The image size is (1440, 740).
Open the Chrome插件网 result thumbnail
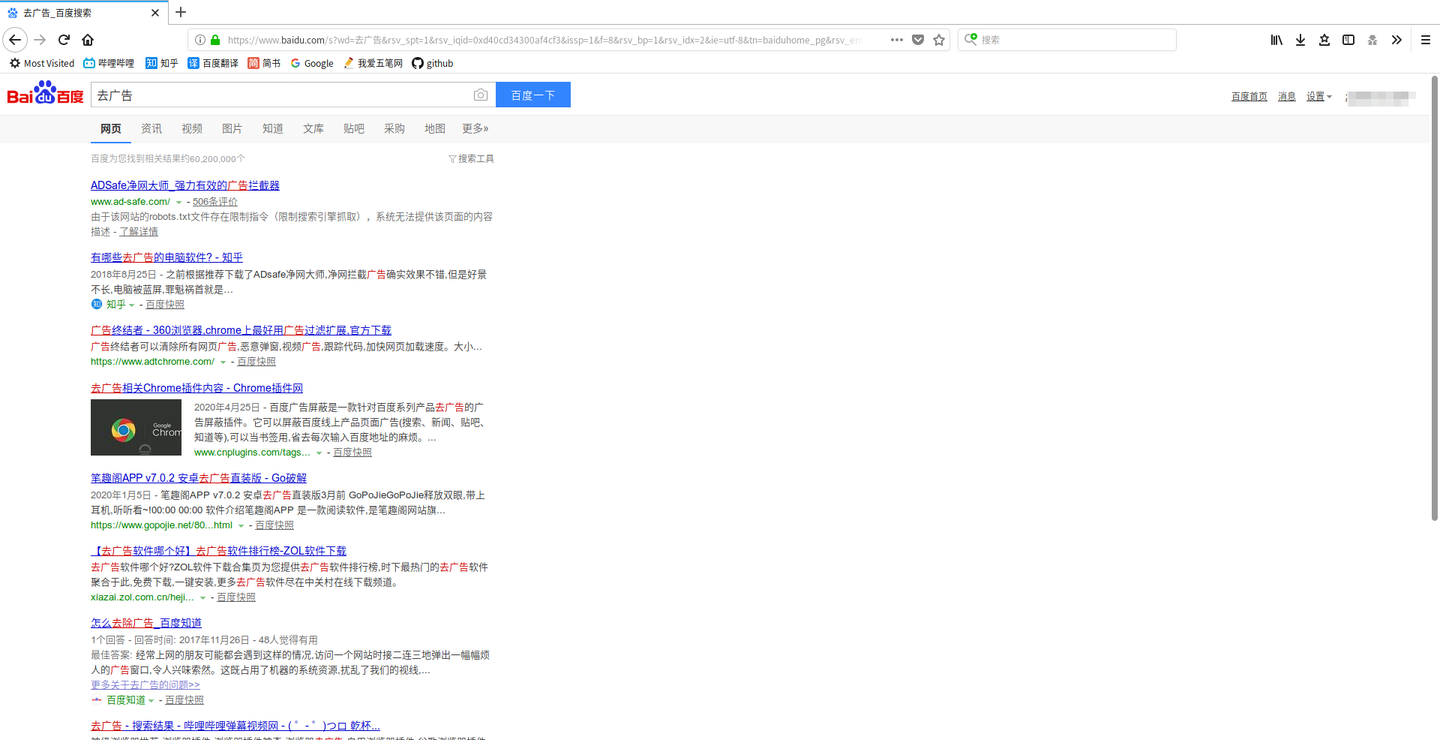(136, 428)
